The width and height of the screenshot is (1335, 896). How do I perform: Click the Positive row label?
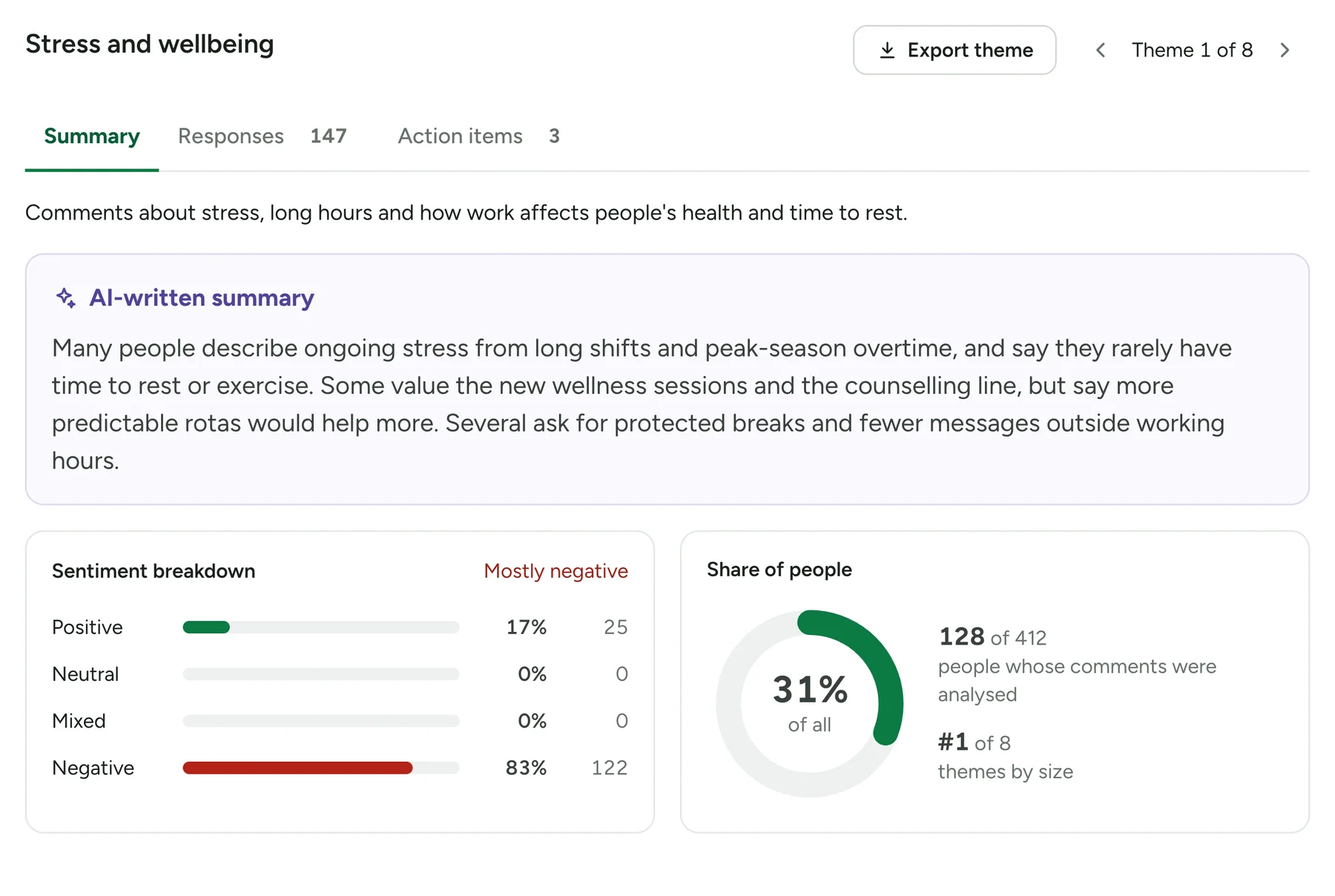click(88, 627)
